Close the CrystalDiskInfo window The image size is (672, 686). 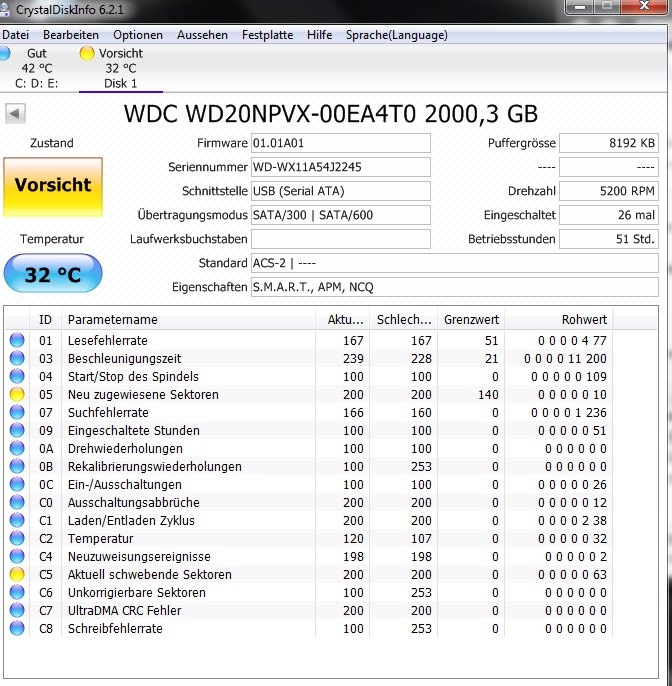click(x=644, y=6)
